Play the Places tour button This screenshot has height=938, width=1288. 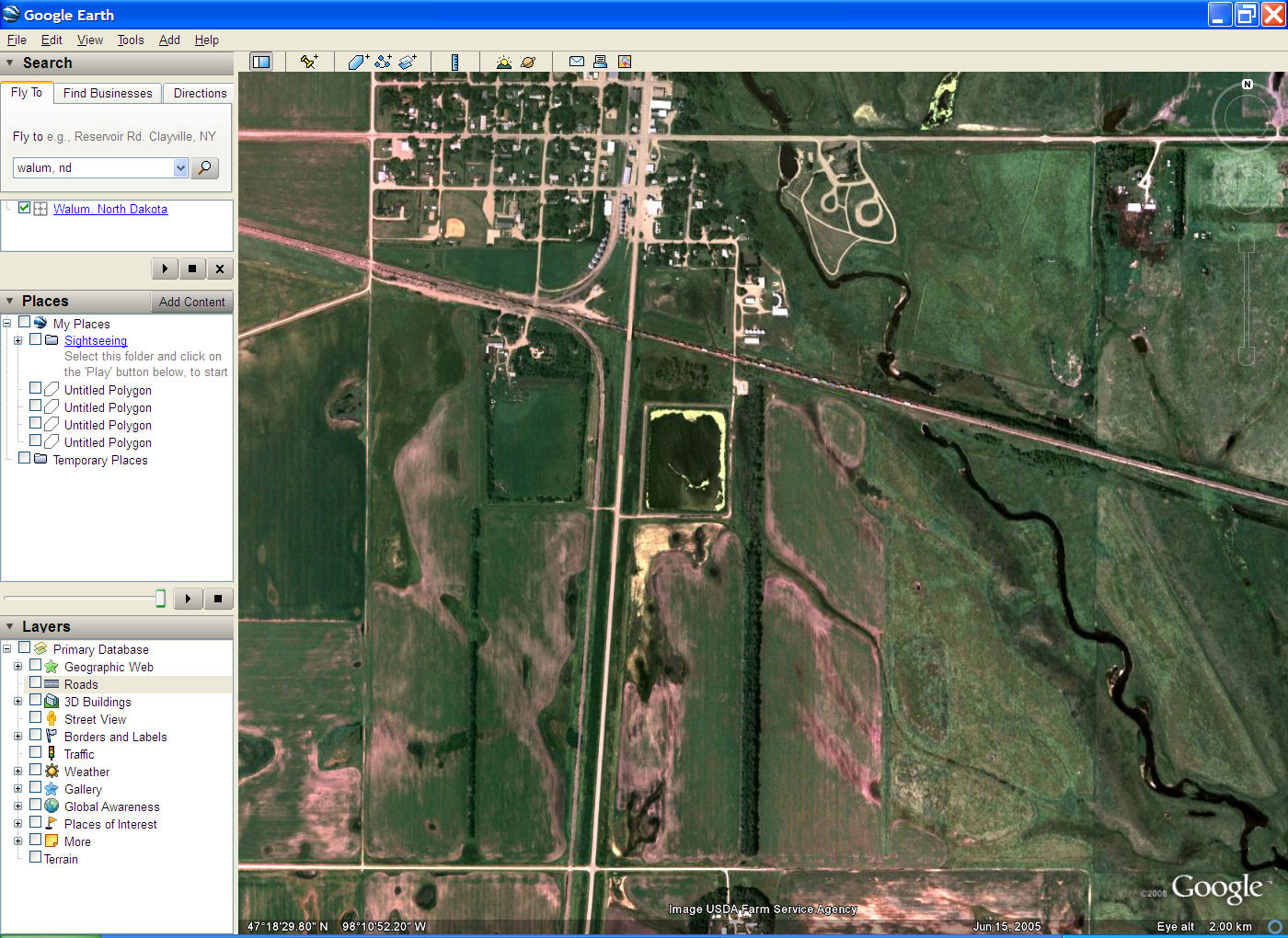click(188, 599)
